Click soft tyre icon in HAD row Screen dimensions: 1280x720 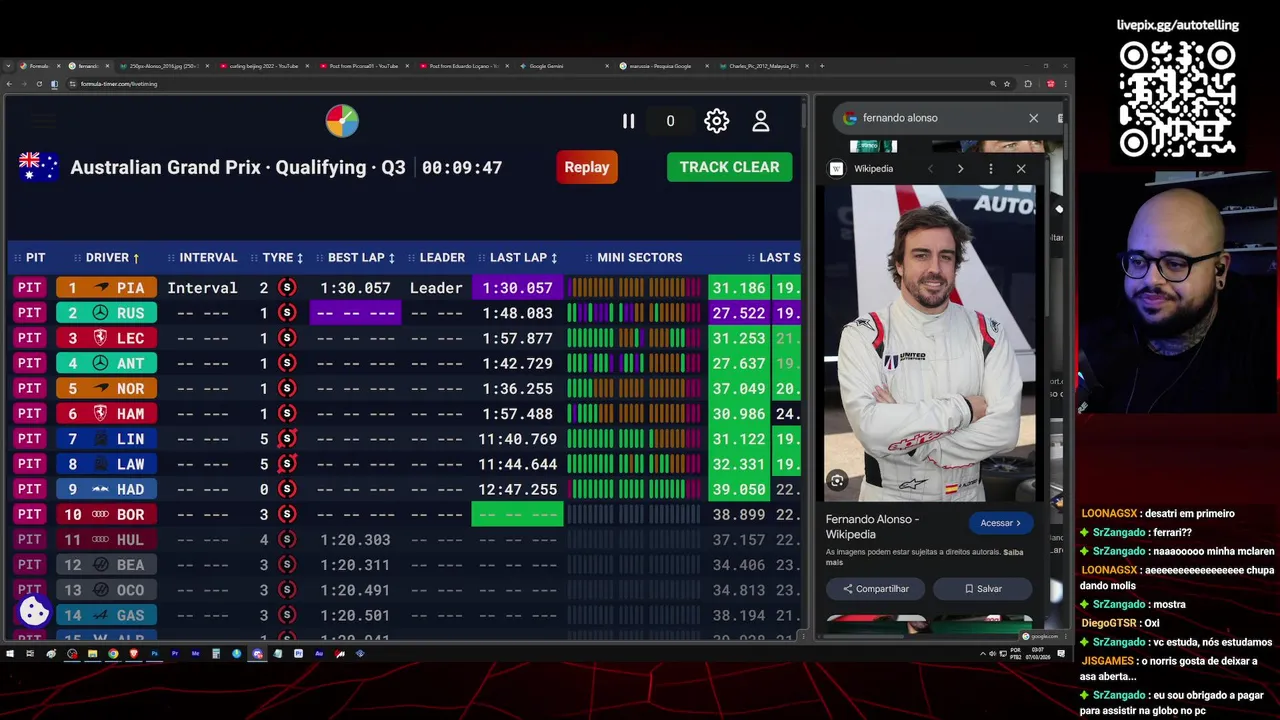click(287, 489)
